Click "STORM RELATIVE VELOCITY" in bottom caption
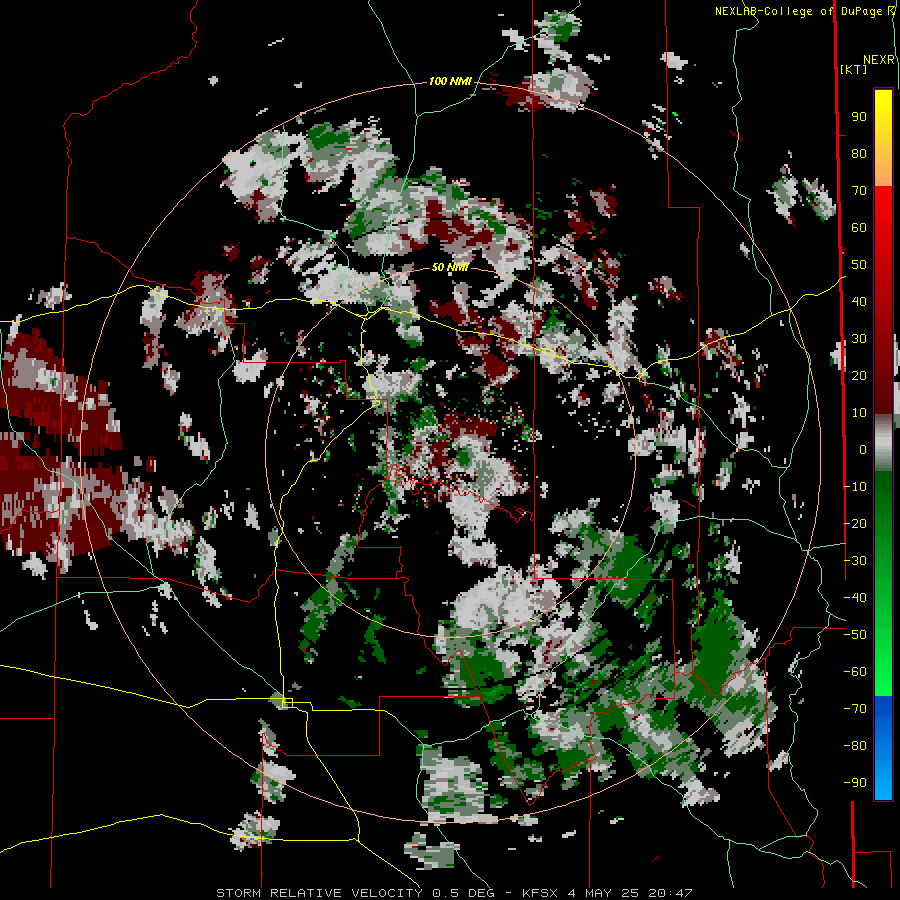The height and width of the screenshot is (900, 900). pyautogui.click(x=319, y=893)
